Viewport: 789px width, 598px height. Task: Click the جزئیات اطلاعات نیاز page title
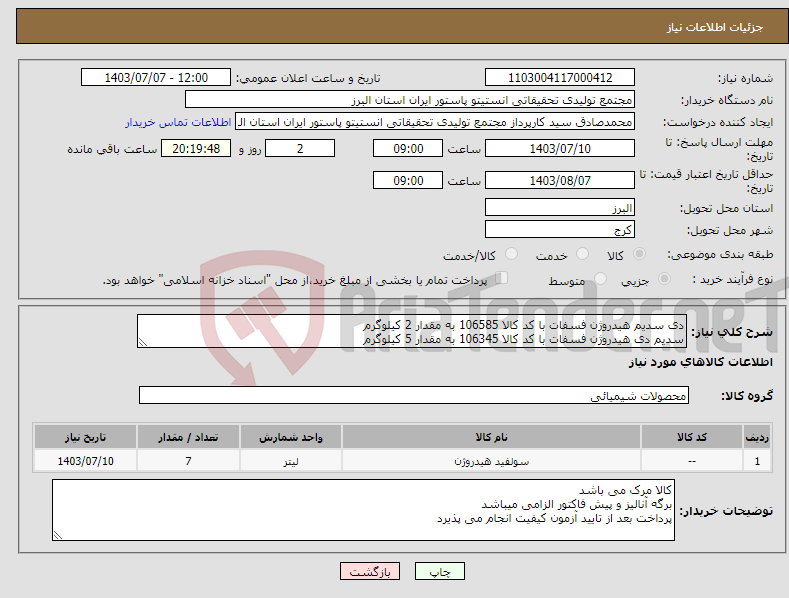coord(715,27)
